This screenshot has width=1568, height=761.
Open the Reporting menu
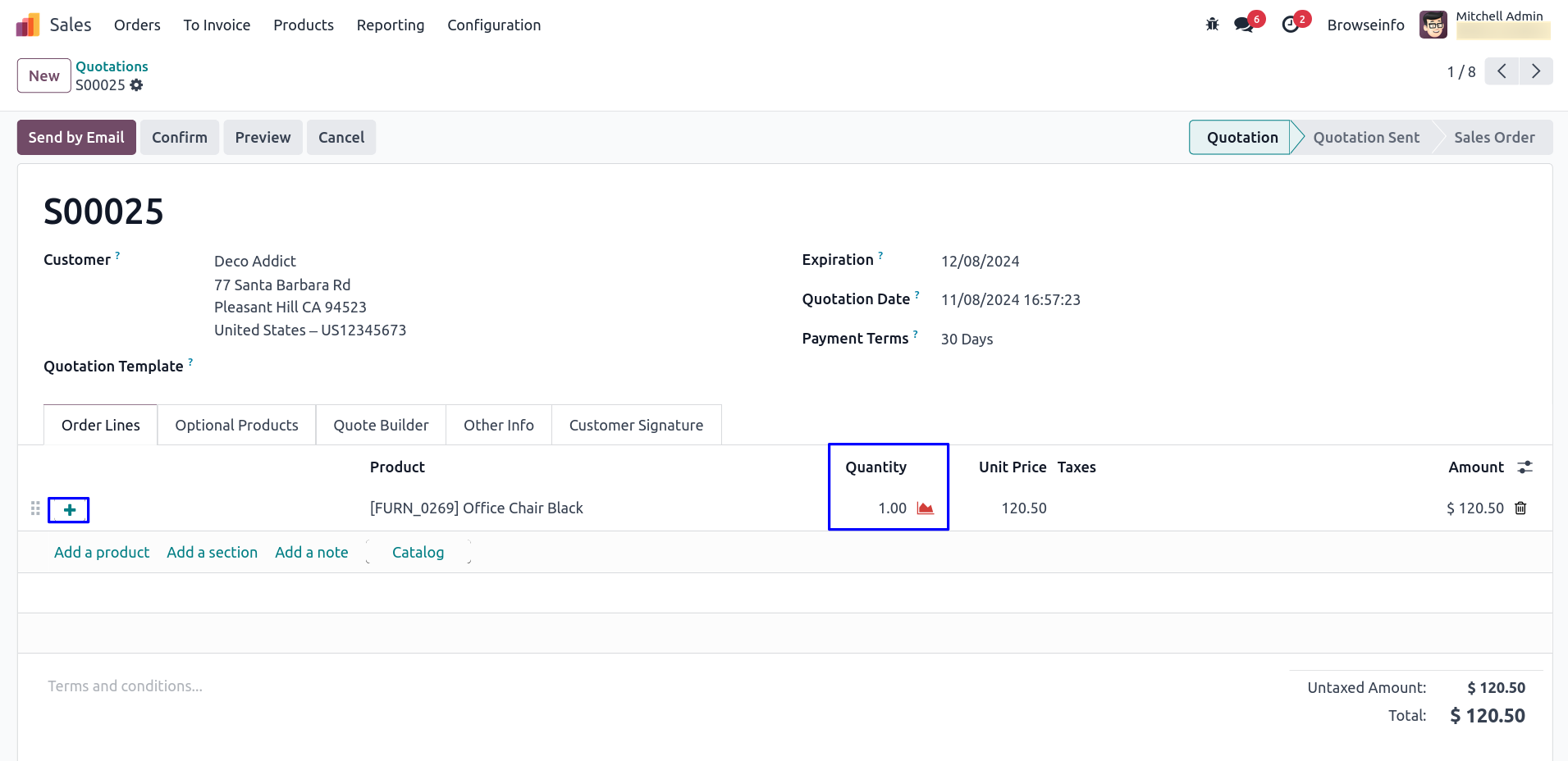(x=390, y=25)
